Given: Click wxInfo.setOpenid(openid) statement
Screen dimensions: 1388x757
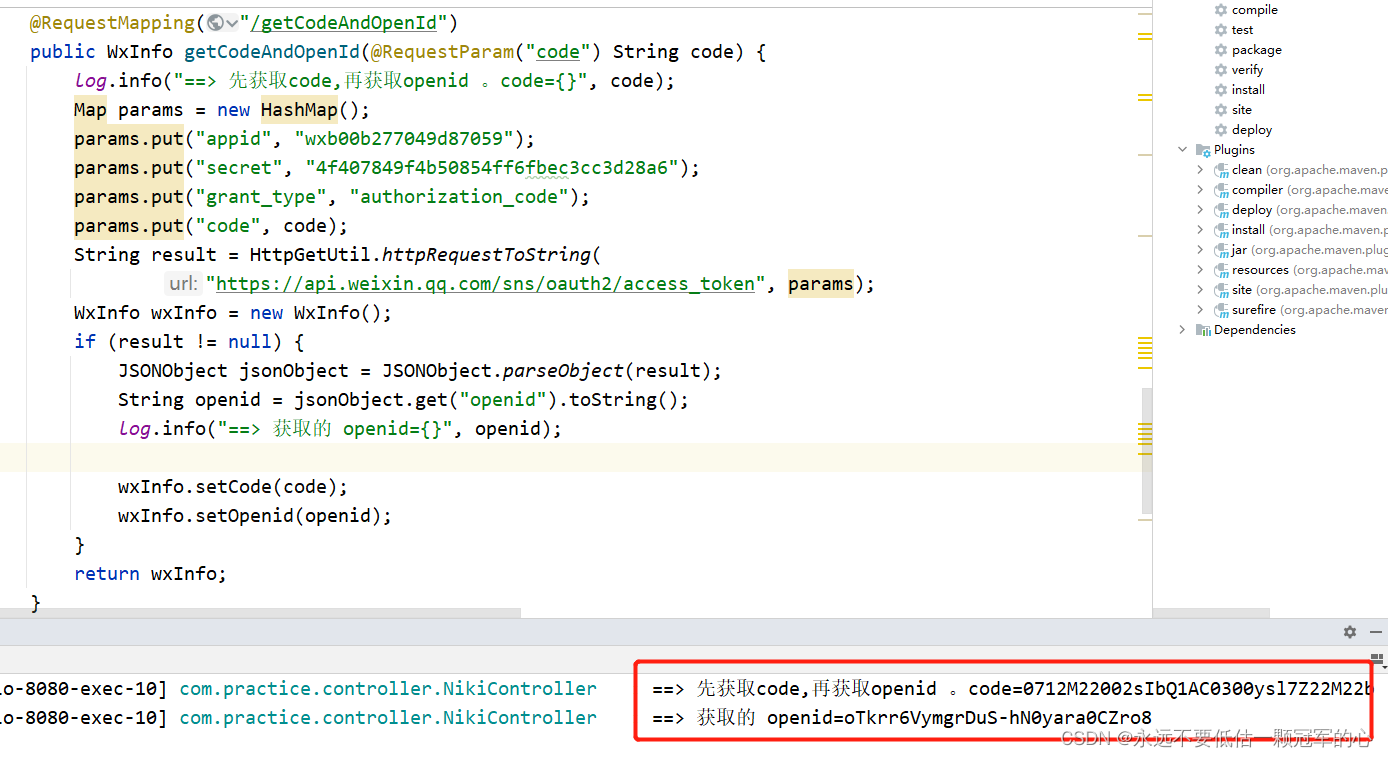Looking at the screenshot, I should click(x=255, y=516).
